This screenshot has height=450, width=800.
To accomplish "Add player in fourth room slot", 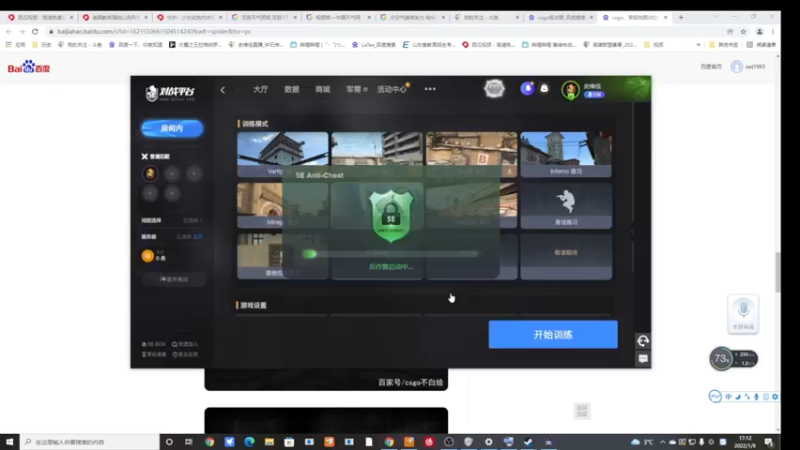I will (150, 193).
